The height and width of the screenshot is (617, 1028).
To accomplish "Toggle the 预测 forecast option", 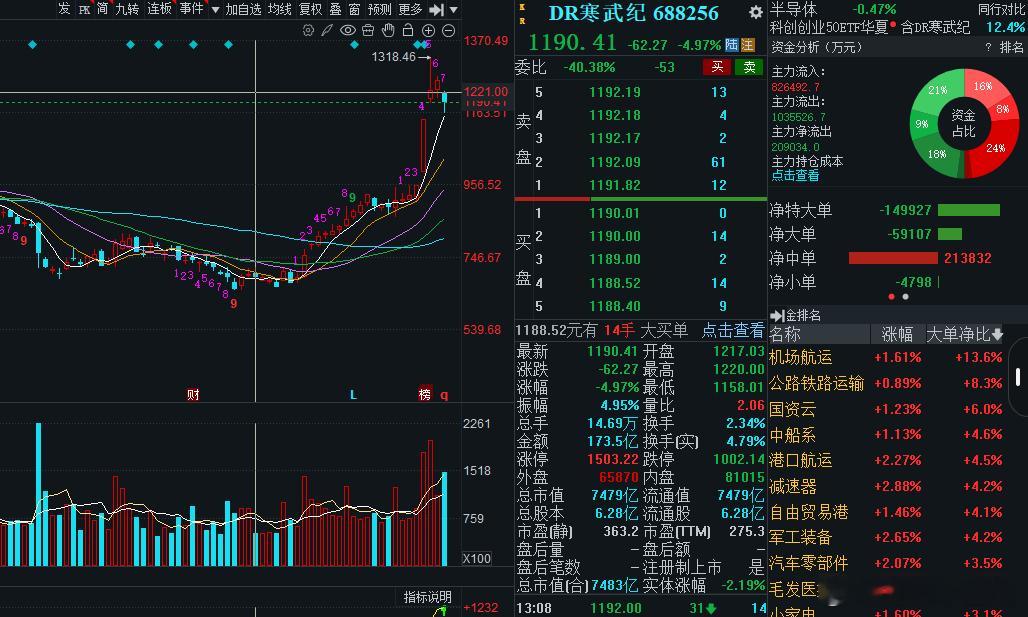I will coord(380,9).
